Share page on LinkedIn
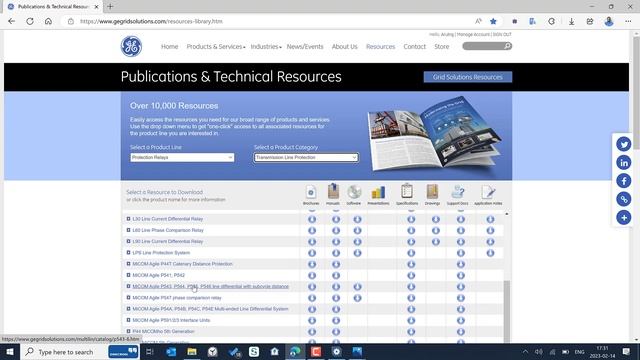This screenshot has height=360, width=640. [624, 162]
